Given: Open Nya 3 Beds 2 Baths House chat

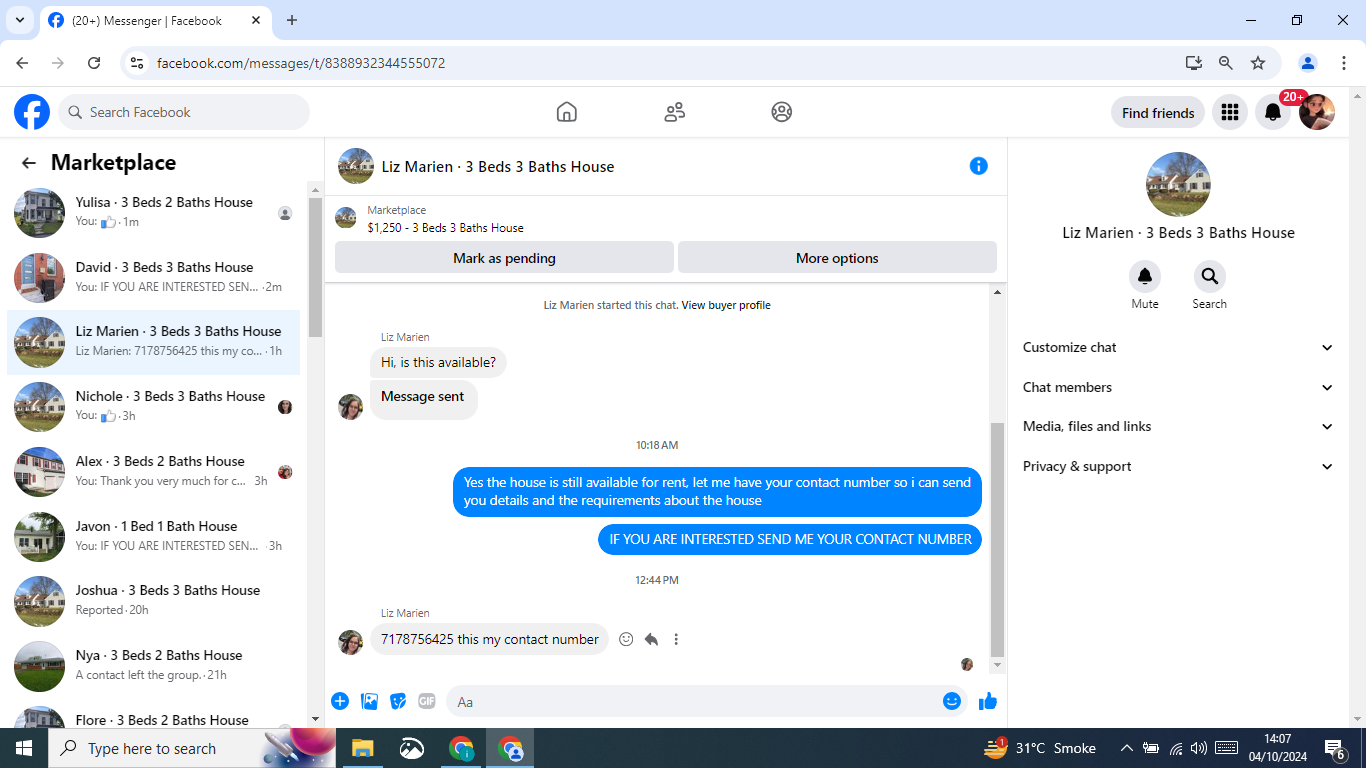Looking at the screenshot, I should pos(154,666).
